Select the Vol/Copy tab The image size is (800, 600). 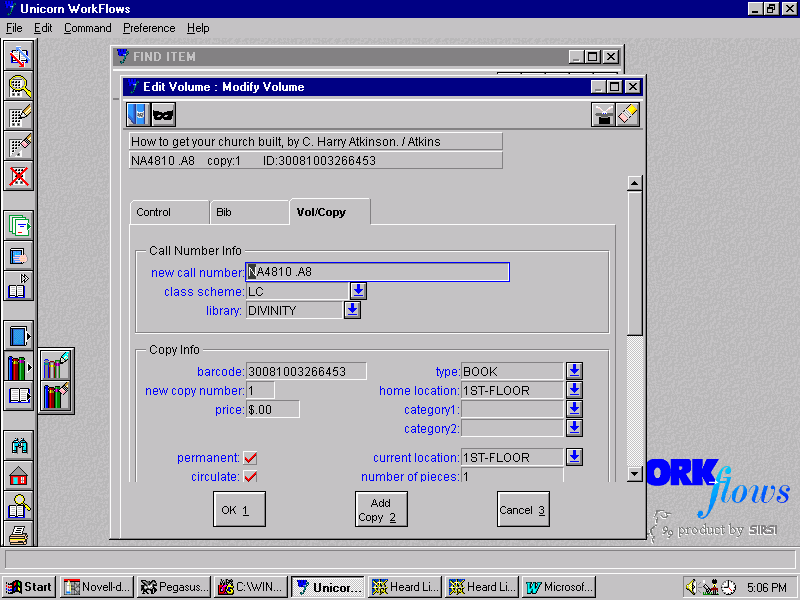[x=330, y=212]
